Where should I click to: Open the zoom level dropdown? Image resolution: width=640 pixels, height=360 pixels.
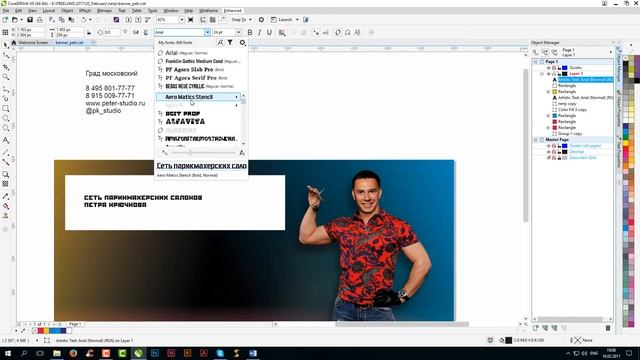pyautogui.click(x=182, y=20)
